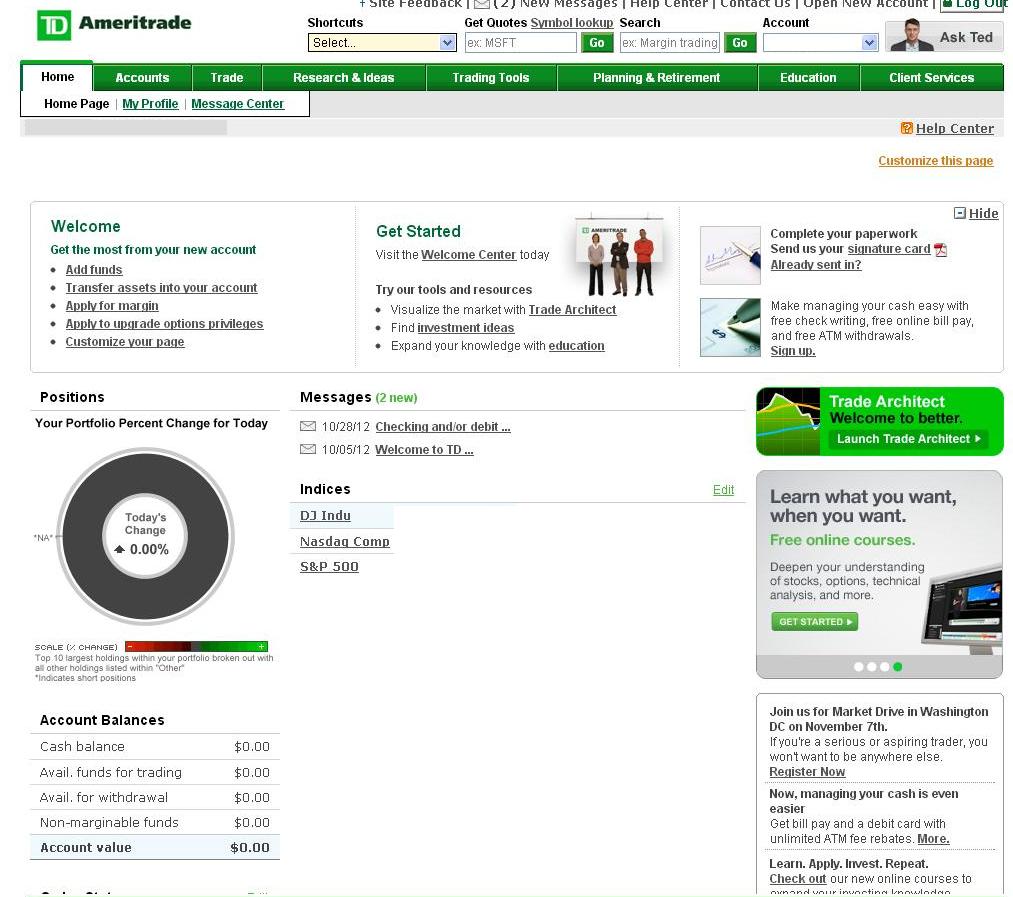Open the Planning & Retirement tab
Viewport: 1013px width, 897px height.
(656, 78)
